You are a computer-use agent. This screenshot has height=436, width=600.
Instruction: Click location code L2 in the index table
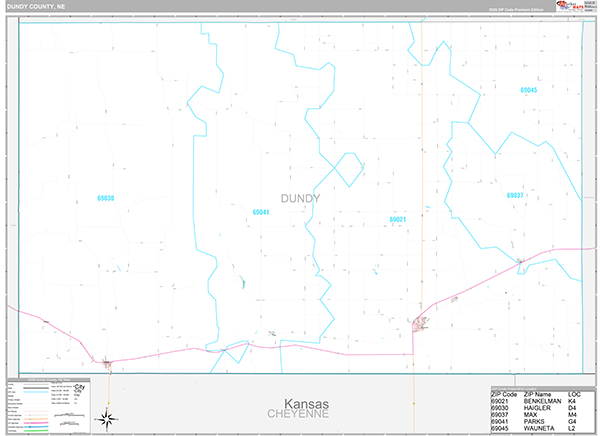point(572,428)
